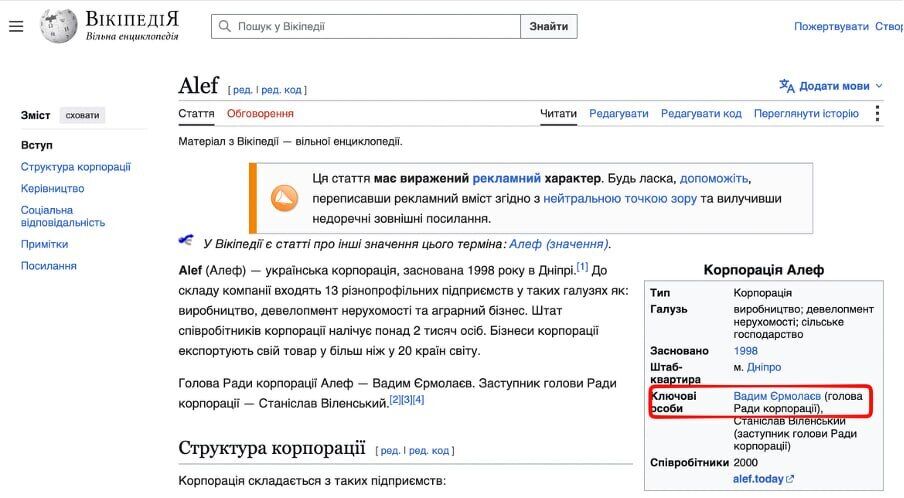Image resolution: width=904 pixels, height=498 pixels.
Task: Hide the table of contents with сховати
Action: [x=82, y=115]
